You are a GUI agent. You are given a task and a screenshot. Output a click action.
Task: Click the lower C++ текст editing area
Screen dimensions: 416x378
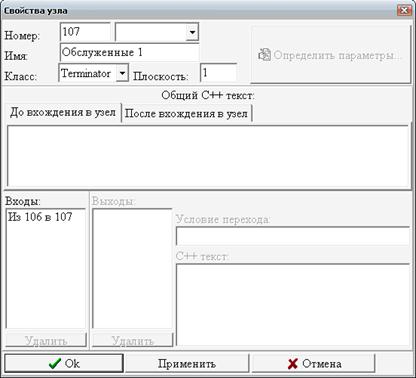[293, 305]
